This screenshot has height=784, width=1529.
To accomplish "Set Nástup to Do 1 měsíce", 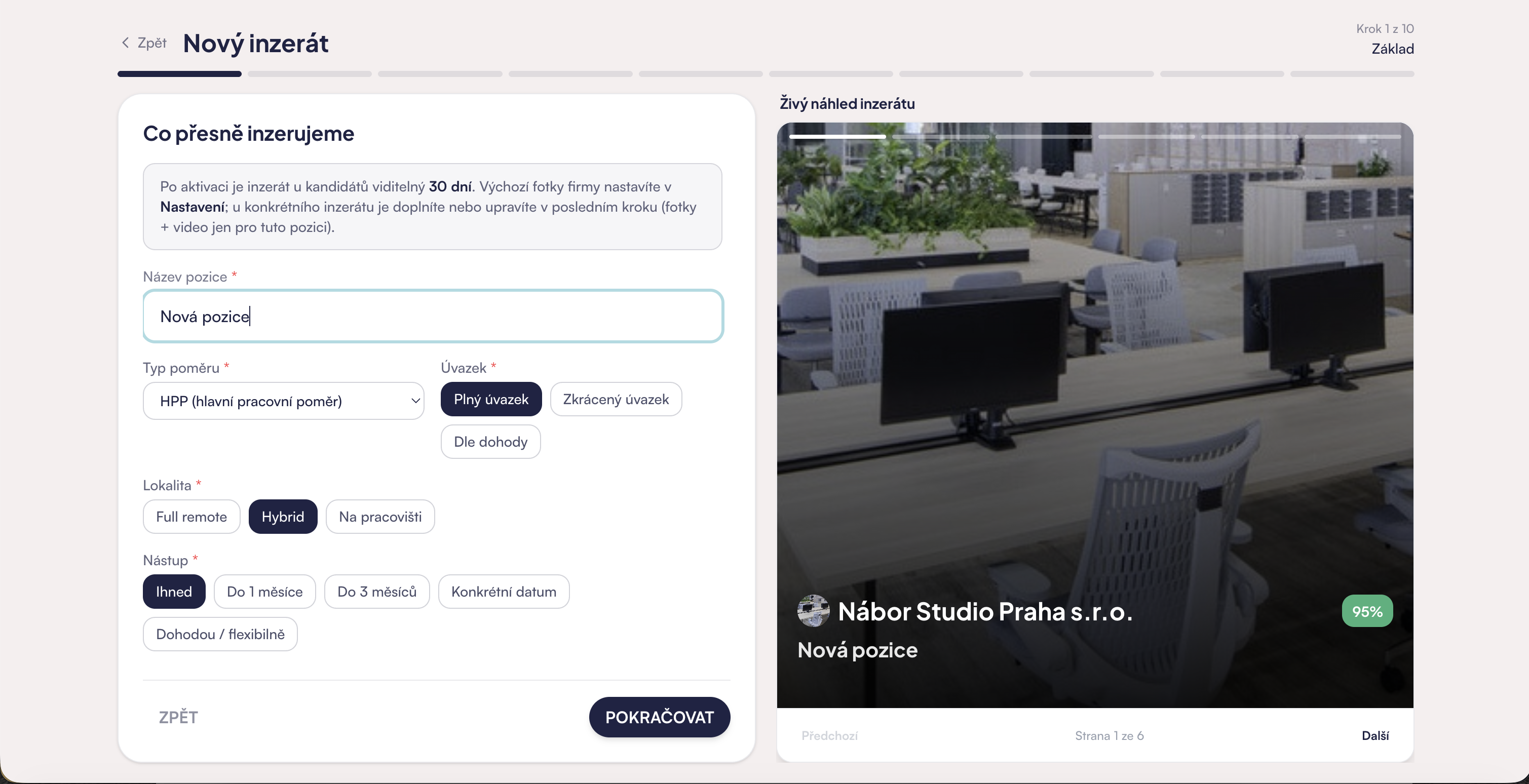I will pos(265,592).
